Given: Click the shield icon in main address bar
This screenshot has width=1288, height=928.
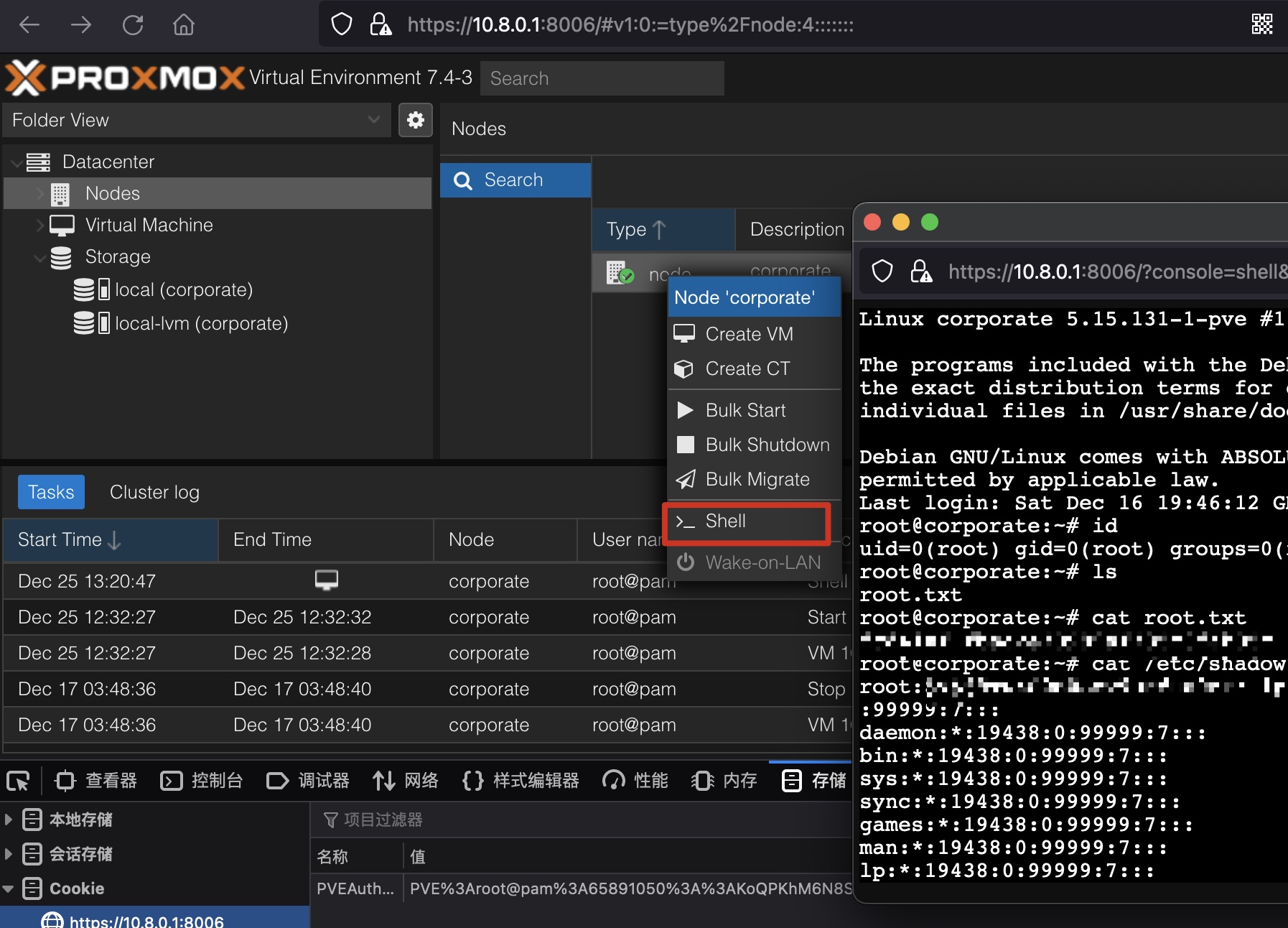Looking at the screenshot, I should pos(342,24).
